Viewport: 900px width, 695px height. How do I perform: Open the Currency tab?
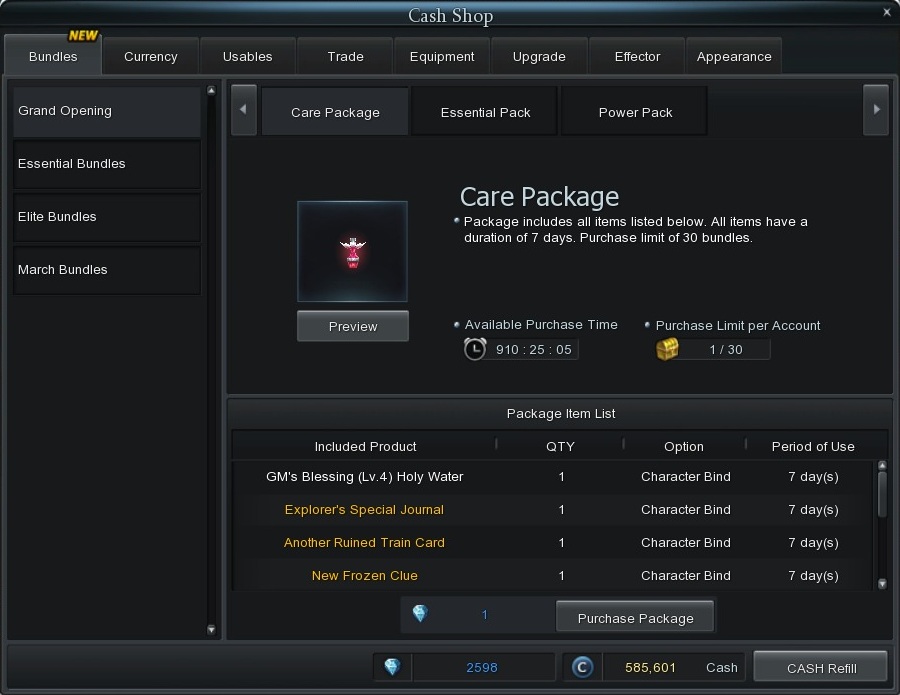[150, 57]
